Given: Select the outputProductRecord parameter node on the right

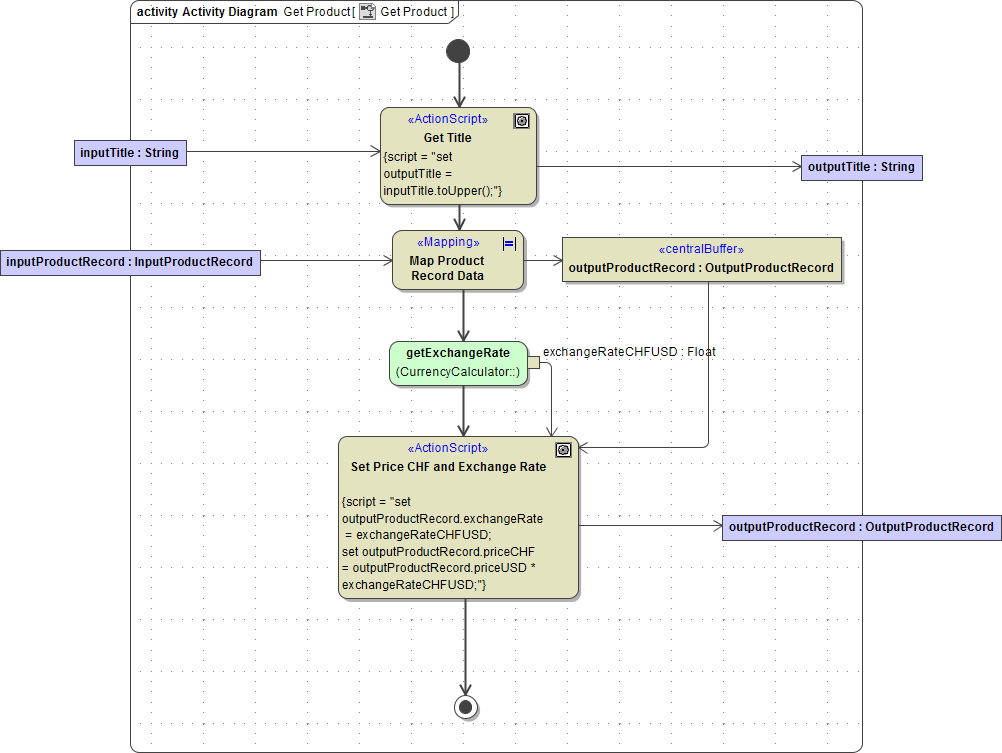Looking at the screenshot, I should tap(860, 527).
